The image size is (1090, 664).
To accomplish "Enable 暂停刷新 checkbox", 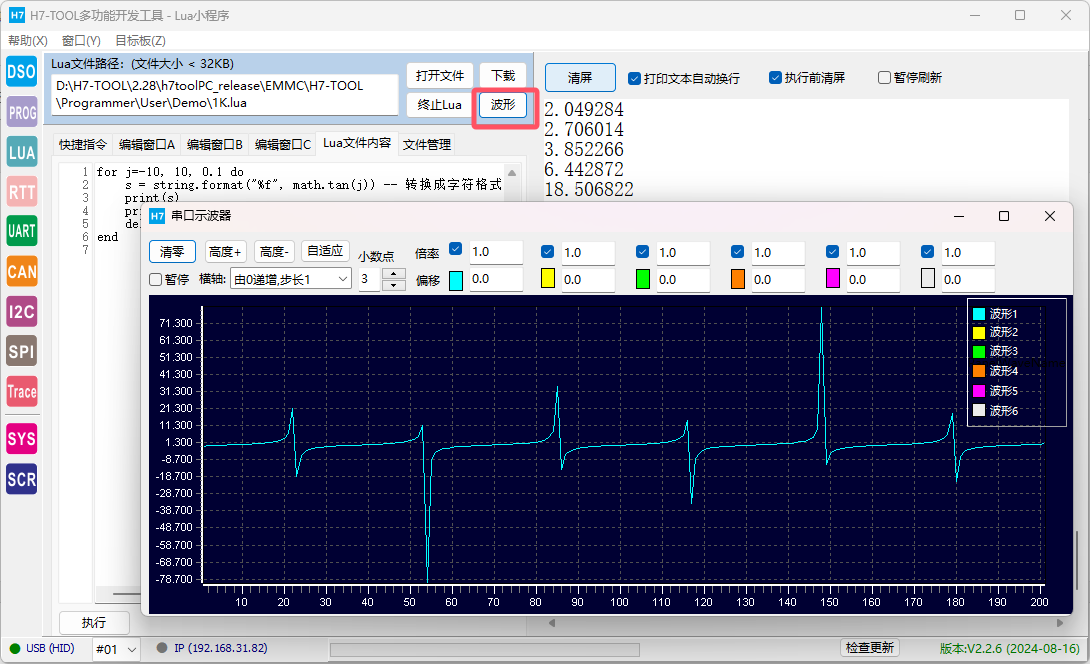I will coord(884,77).
